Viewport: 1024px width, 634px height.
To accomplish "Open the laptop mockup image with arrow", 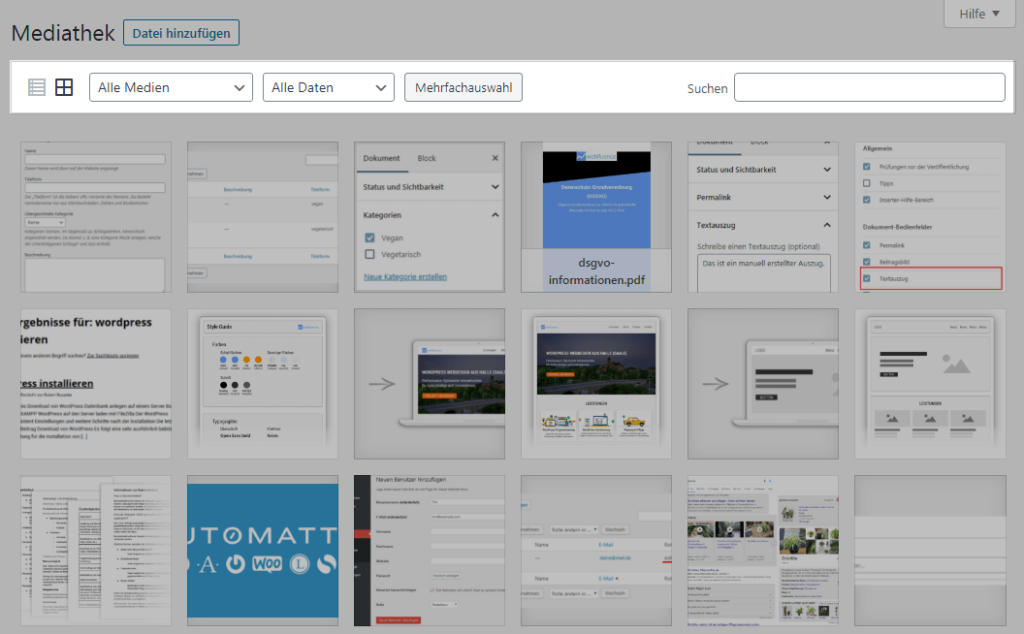I will point(429,384).
